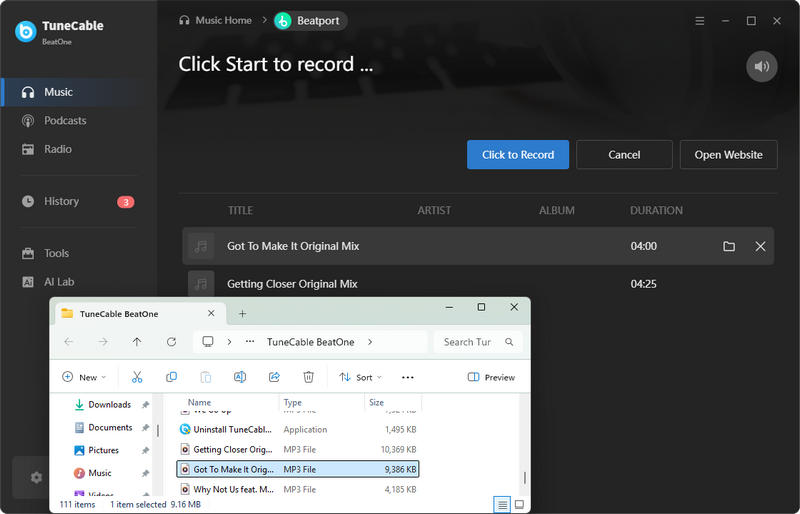The image size is (800, 514).
Task: Sort by Type column header
Action: click(293, 402)
